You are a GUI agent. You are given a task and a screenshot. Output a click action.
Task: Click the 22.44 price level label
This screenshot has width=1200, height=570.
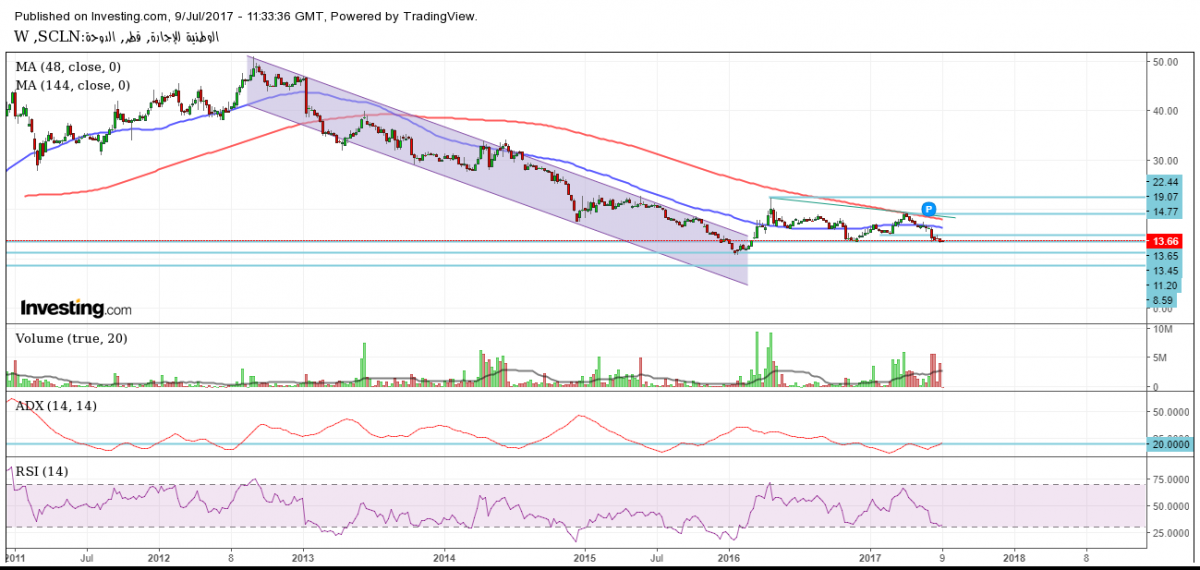click(1166, 182)
